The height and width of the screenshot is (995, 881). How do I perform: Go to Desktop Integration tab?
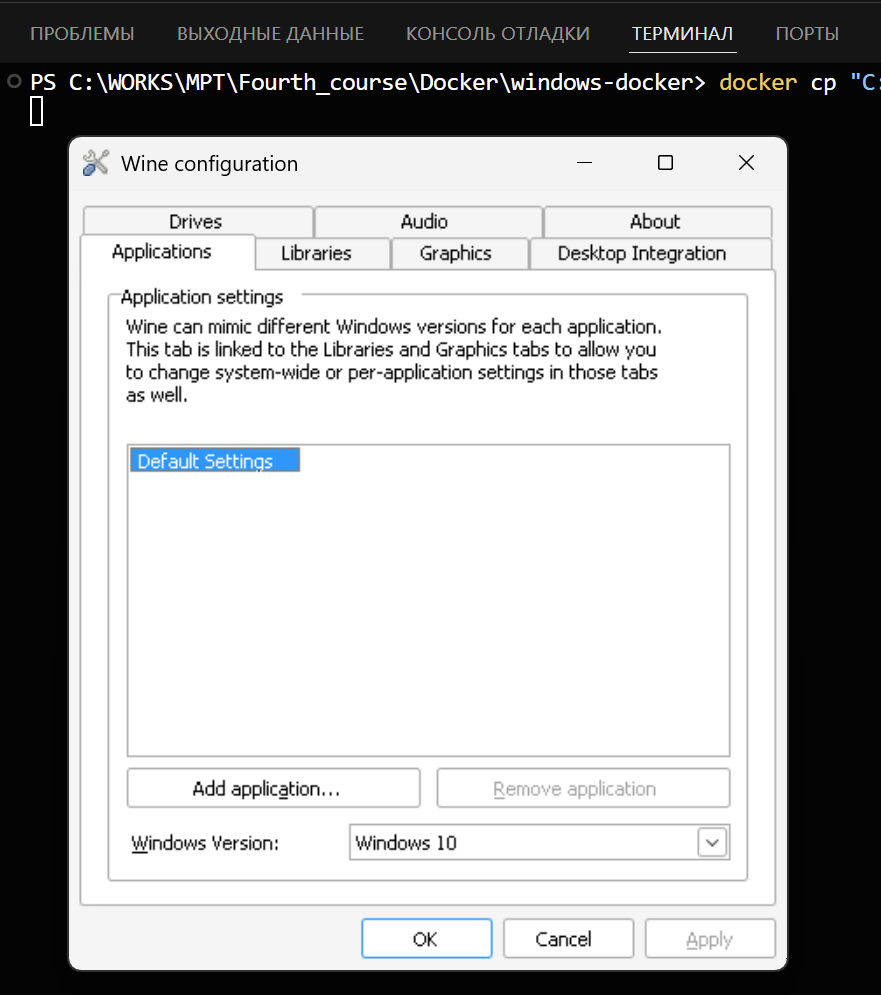tap(651, 253)
